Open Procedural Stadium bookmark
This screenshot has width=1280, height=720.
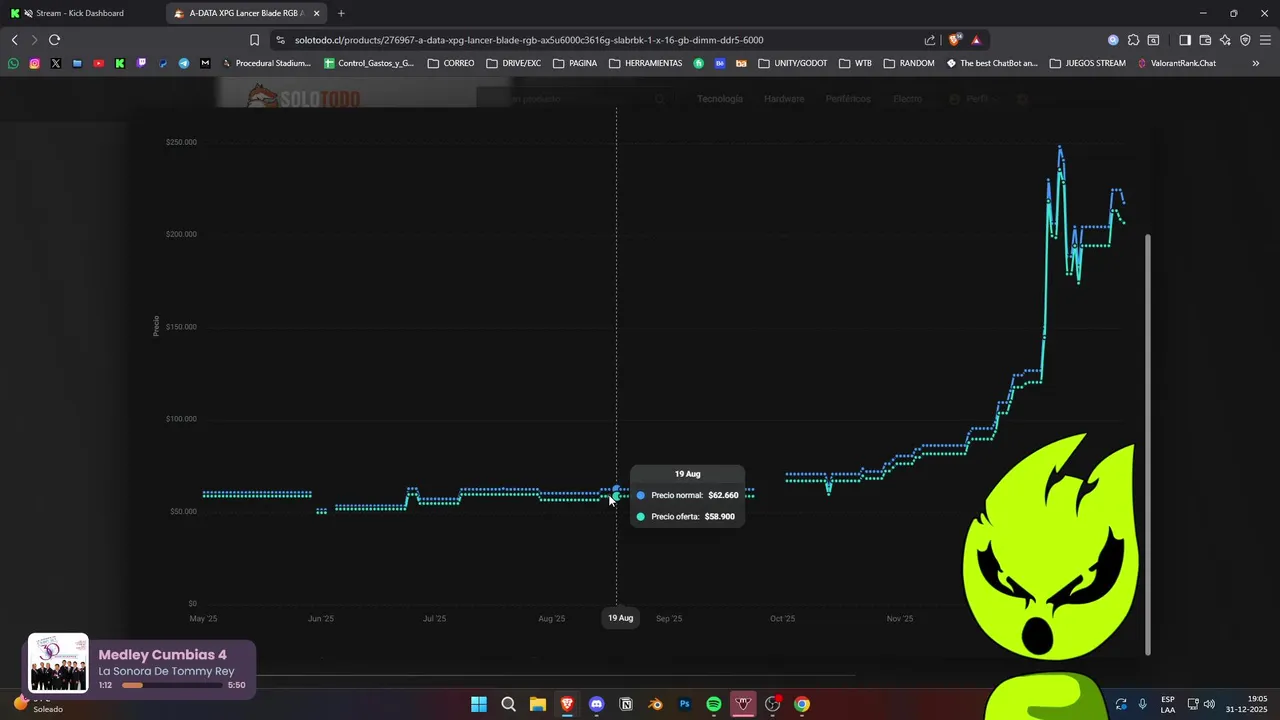pyautogui.click(x=266, y=63)
